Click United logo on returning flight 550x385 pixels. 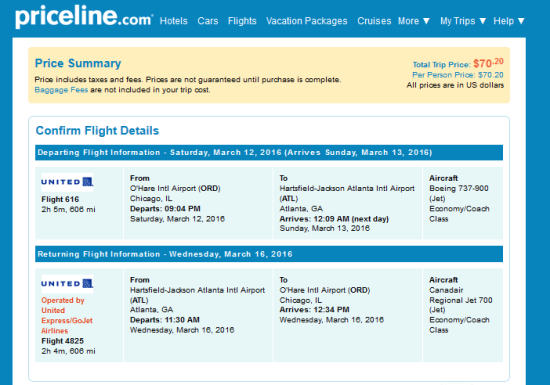(x=67, y=283)
